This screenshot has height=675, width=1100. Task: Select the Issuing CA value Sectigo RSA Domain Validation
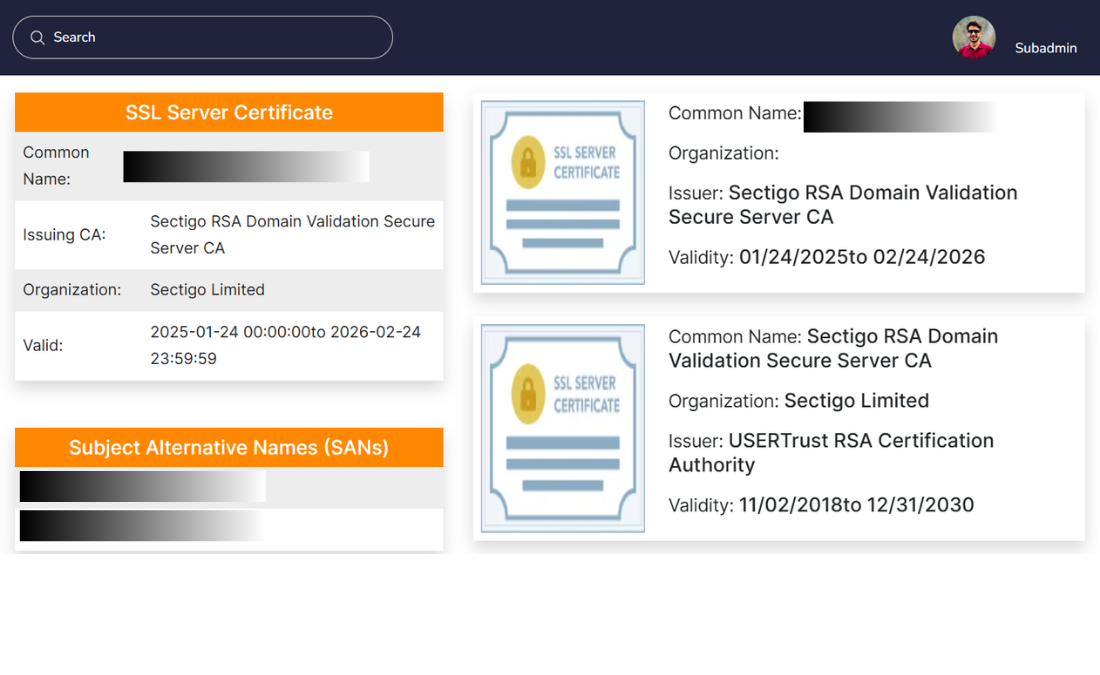pyautogui.click(x=293, y=234)
